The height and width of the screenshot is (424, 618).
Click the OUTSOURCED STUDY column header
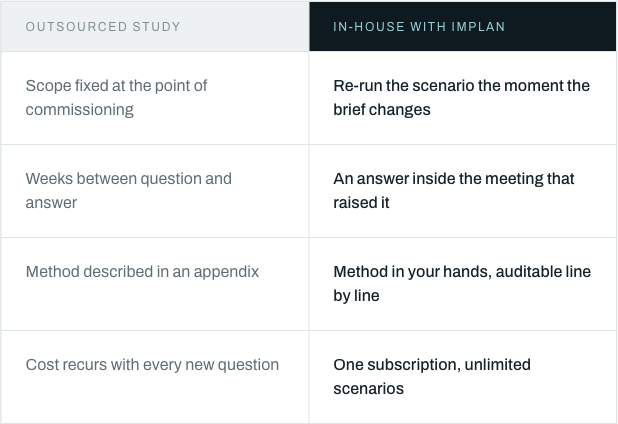click(155, 26)
